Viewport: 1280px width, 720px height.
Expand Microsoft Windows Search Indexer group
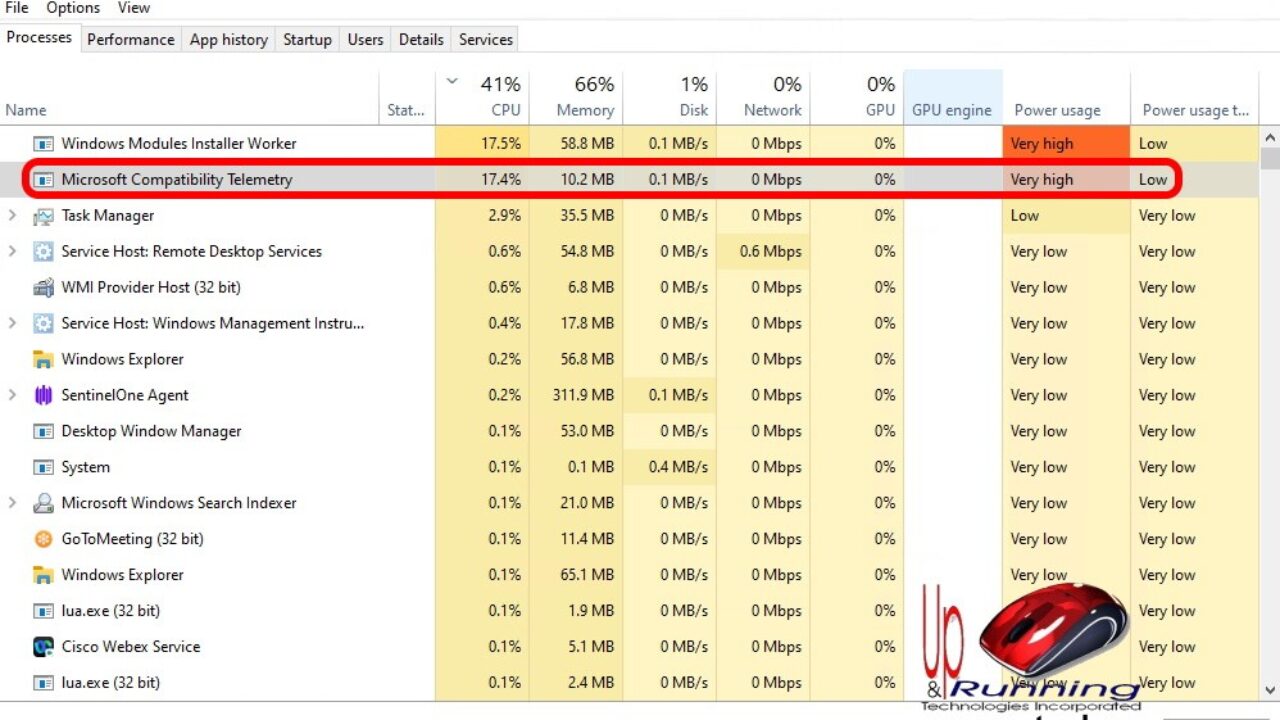coord(12,503)
